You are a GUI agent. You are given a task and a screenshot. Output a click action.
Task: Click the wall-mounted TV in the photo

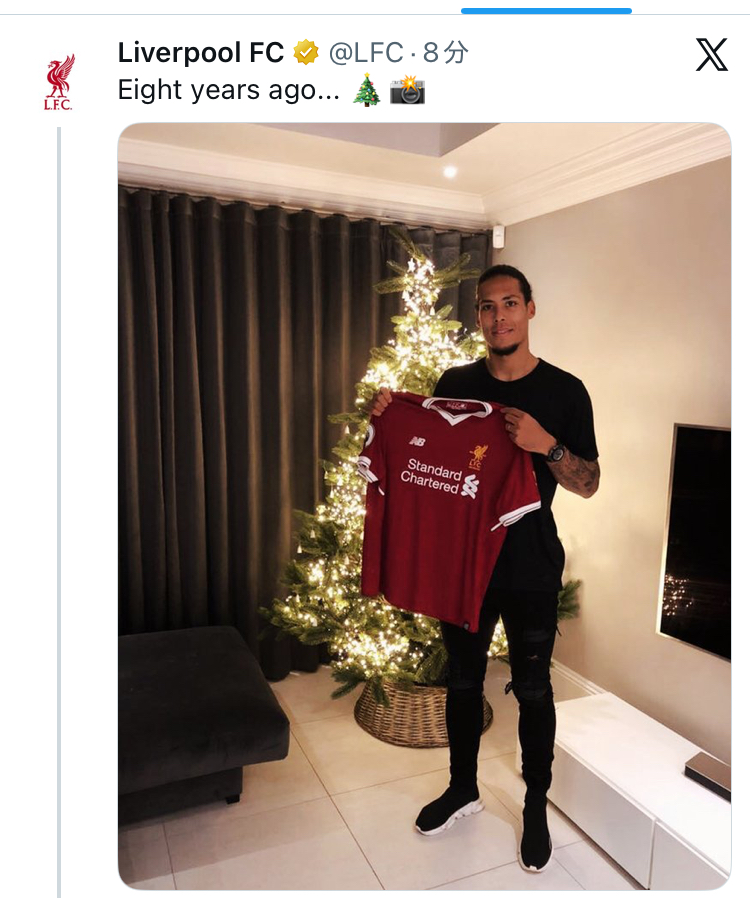click(x=696, y=540)
